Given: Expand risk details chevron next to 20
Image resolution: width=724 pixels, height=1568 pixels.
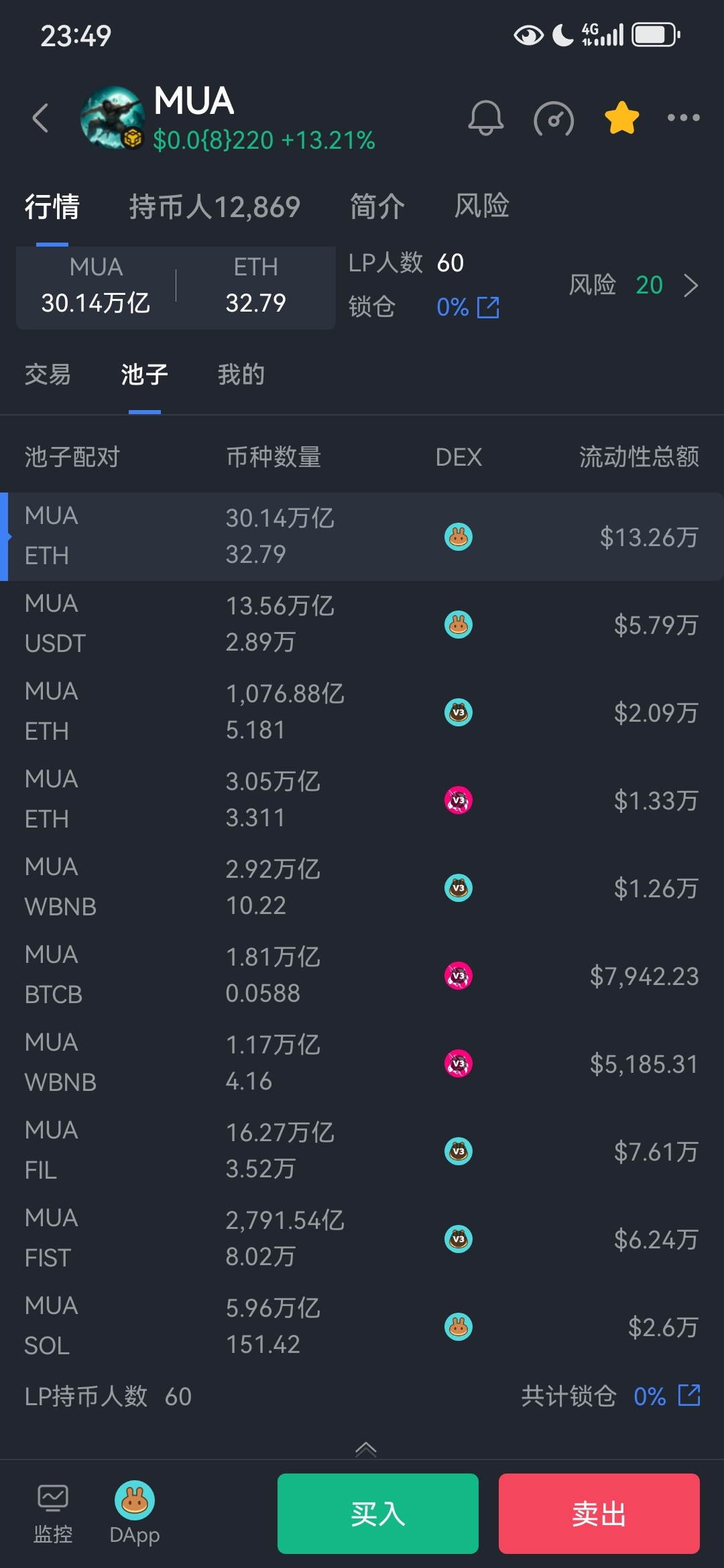Looking at the screenshot, I should pos(691,285).
